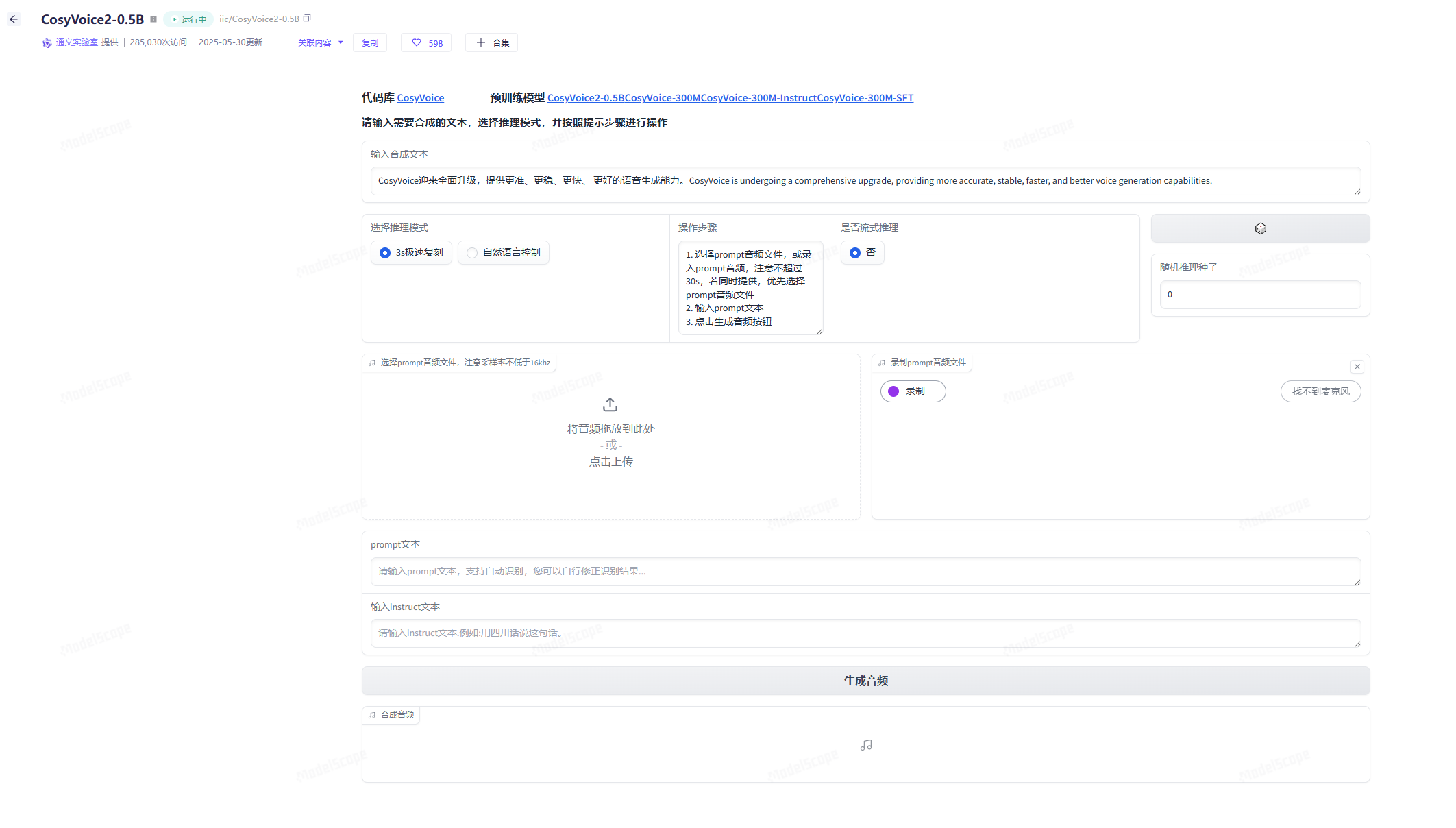Viewport: 1456px width, 828px height.
Task: Click the upload icon in audio dropzone
Action: pyautogui.click(x=610, y=404)
